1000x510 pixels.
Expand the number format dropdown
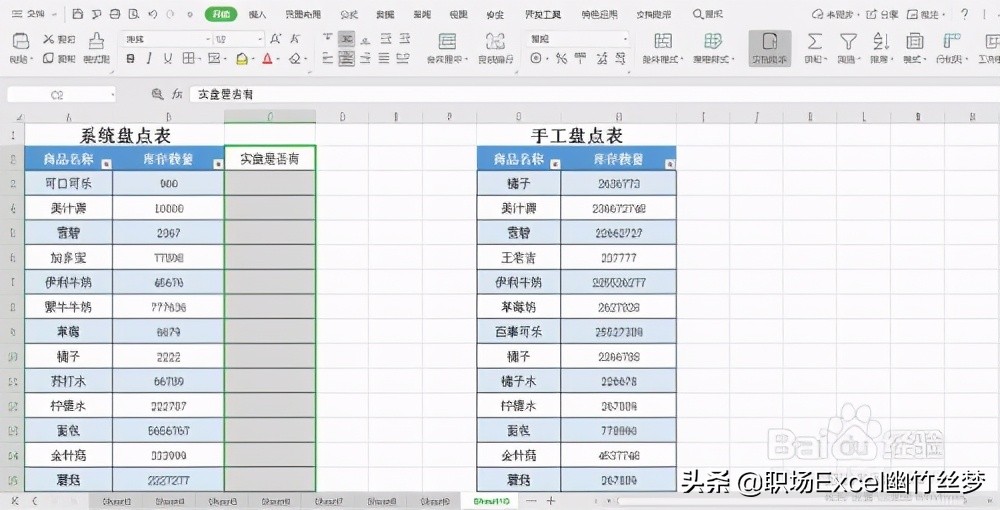click(625, 40)
